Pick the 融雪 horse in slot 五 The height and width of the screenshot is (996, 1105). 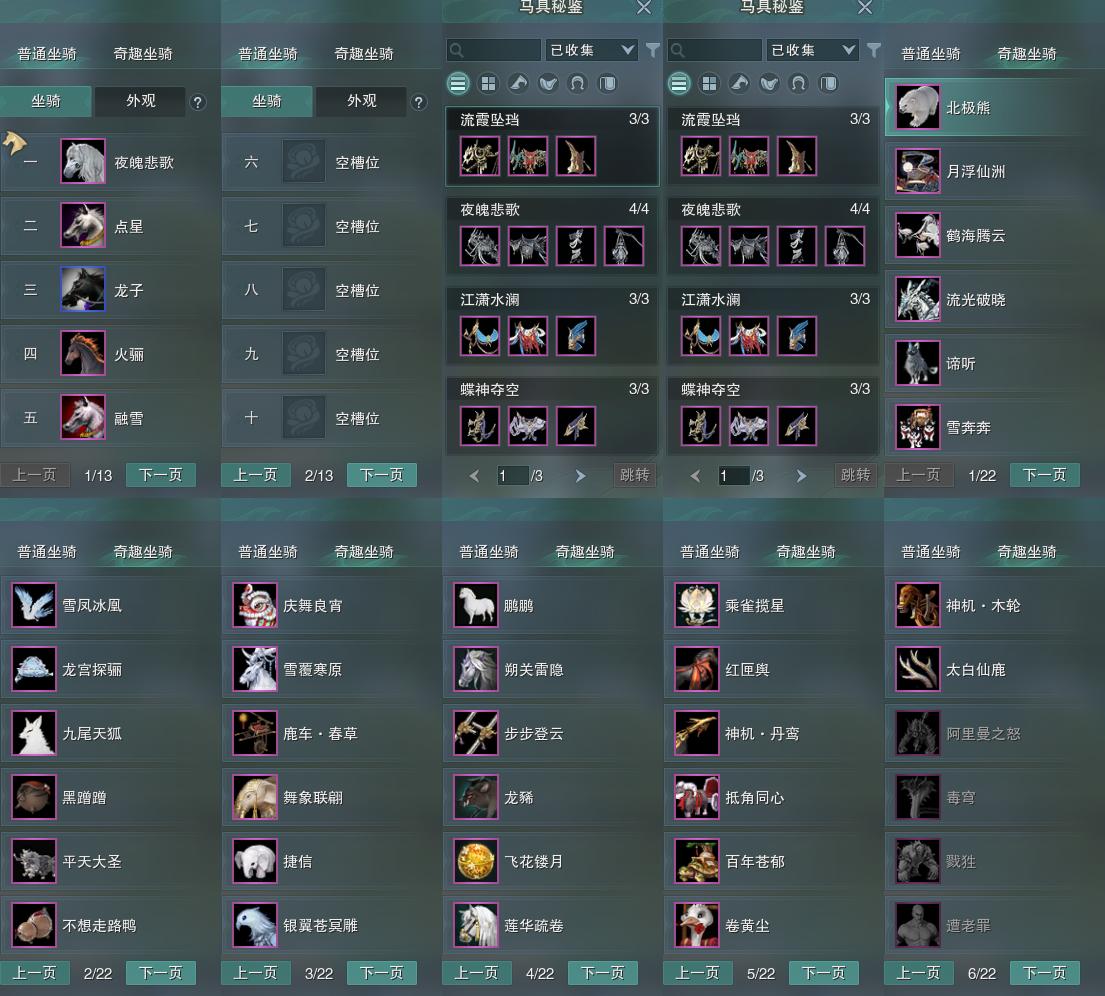pyautogui.click(x=82, y=417)
